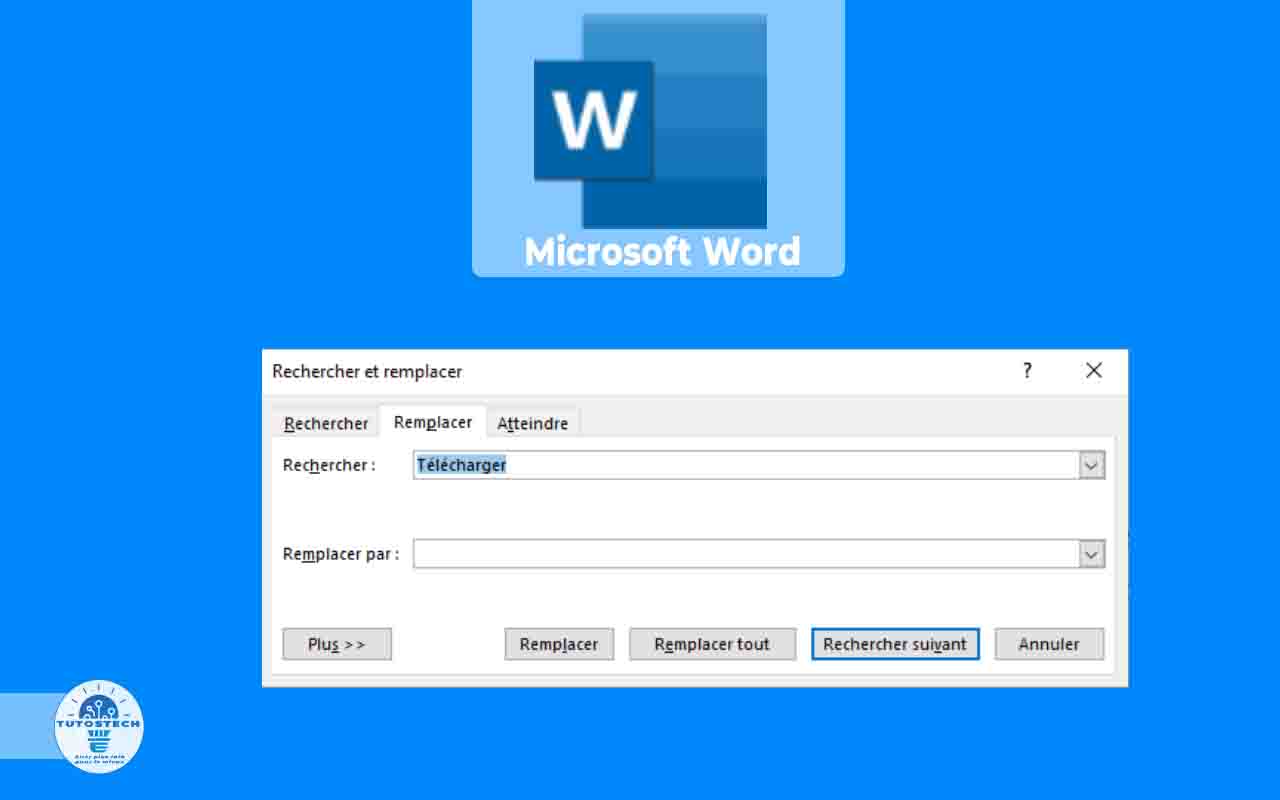
Task: Click the "Rechercher :" field label
Action: (x=329, y=465)
